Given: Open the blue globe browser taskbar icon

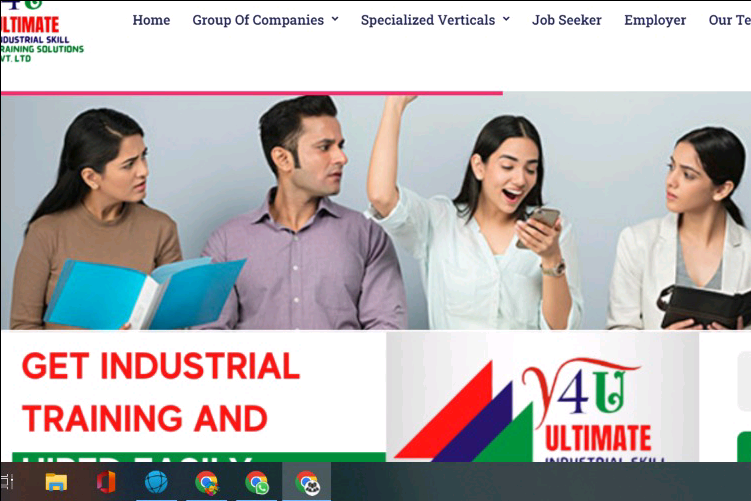Looking at the screenshot, I should pos(156,482).
